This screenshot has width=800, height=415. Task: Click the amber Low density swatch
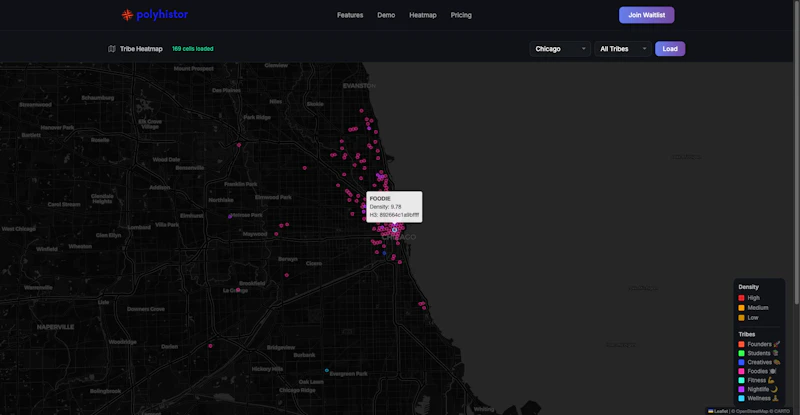point(741,318)
